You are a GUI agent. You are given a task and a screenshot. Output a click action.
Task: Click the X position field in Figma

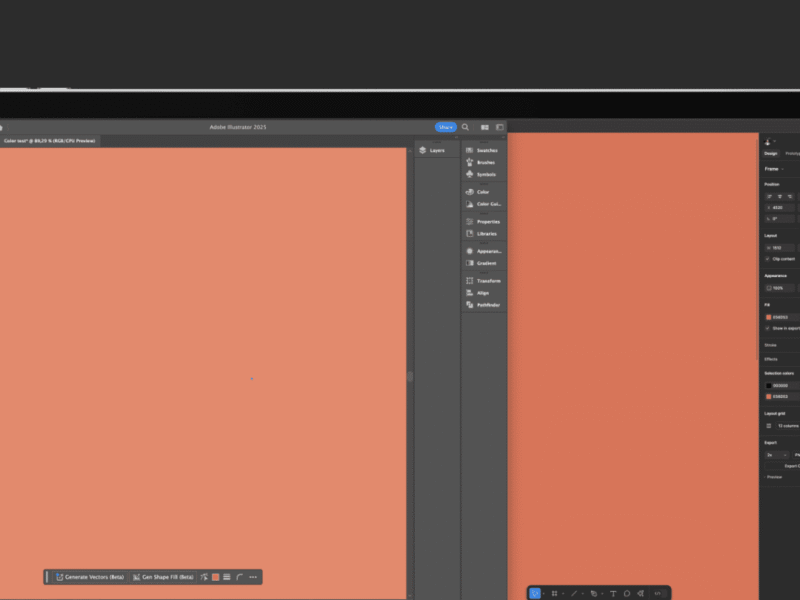780,208
